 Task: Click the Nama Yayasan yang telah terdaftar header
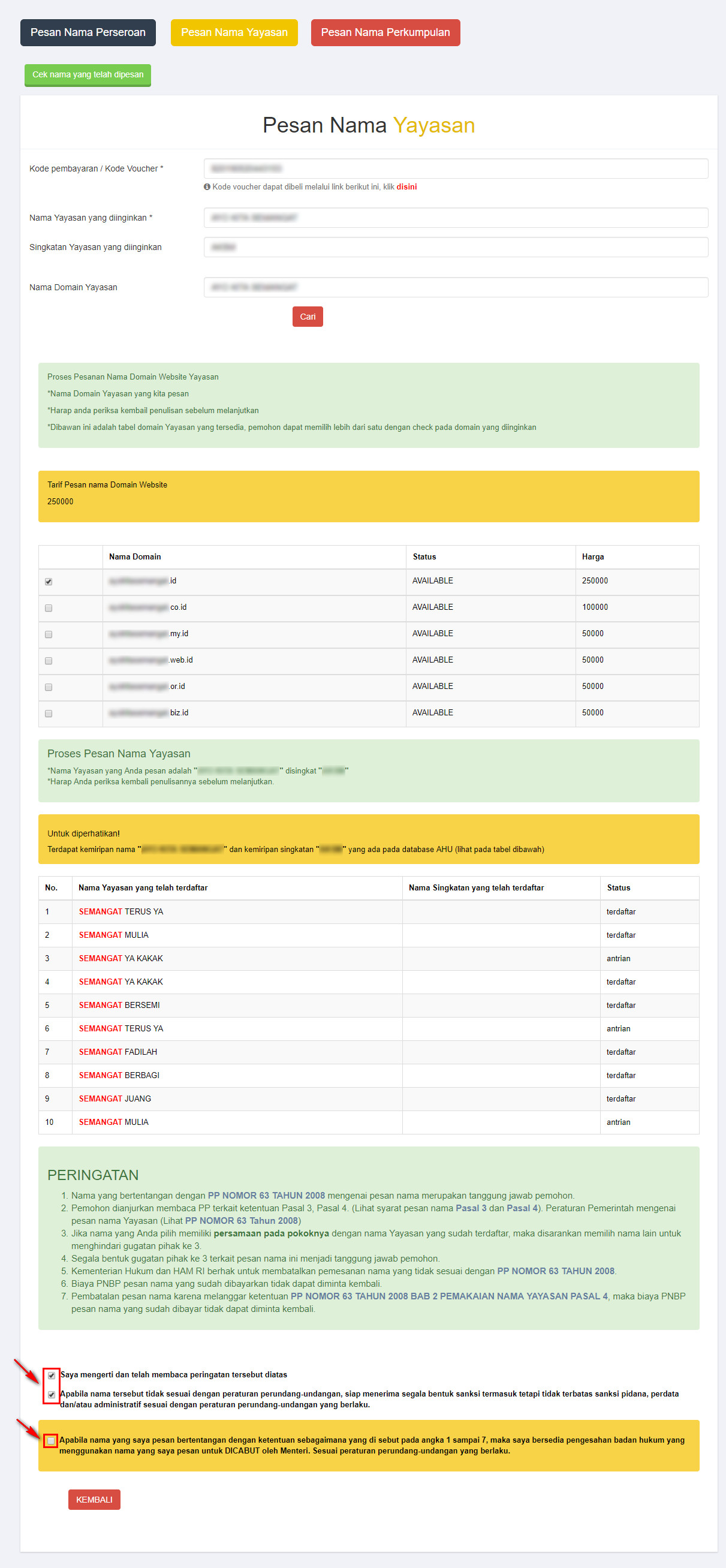[x=143, y=887]
